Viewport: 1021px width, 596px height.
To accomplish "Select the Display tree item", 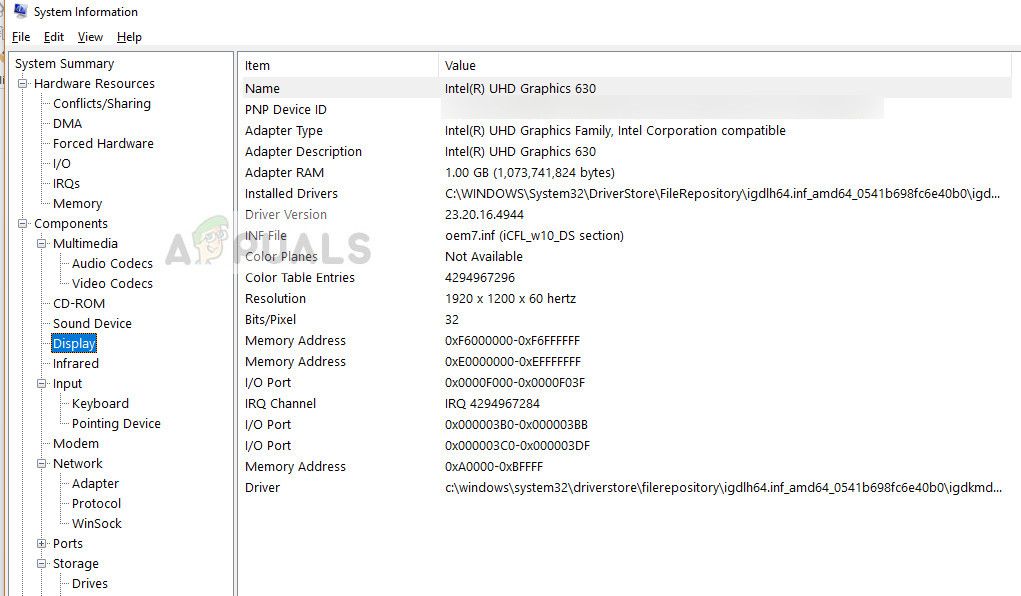I will click(x=74, y=344).
